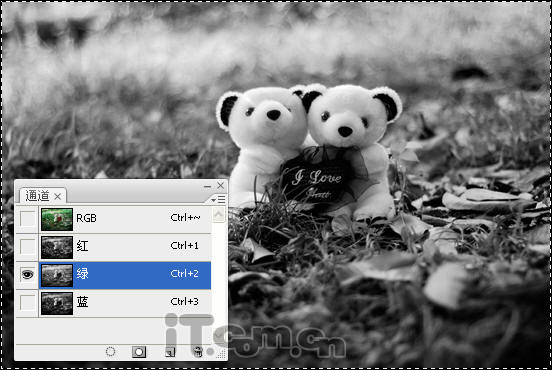Screen dimensions: 552x370
Task: Create new channel icon
Action: pyautogui.click(x=170, y=352)
